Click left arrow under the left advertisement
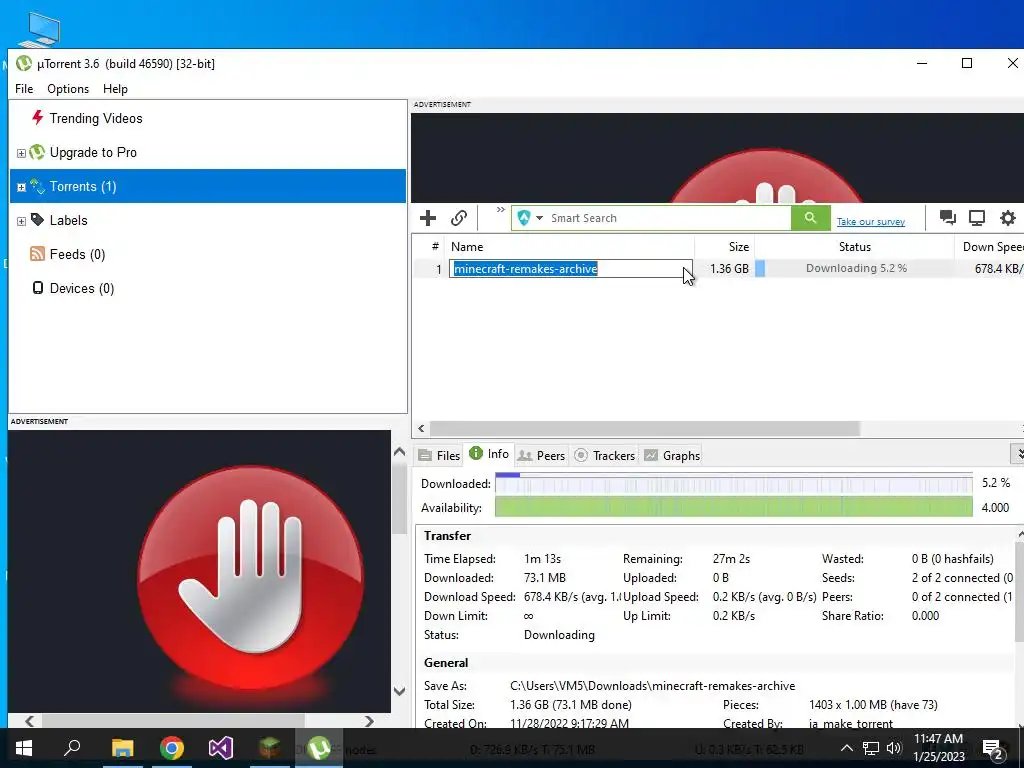Image resolution: width=1024 pixels, height=768 pixels. (x=29, y=721)
